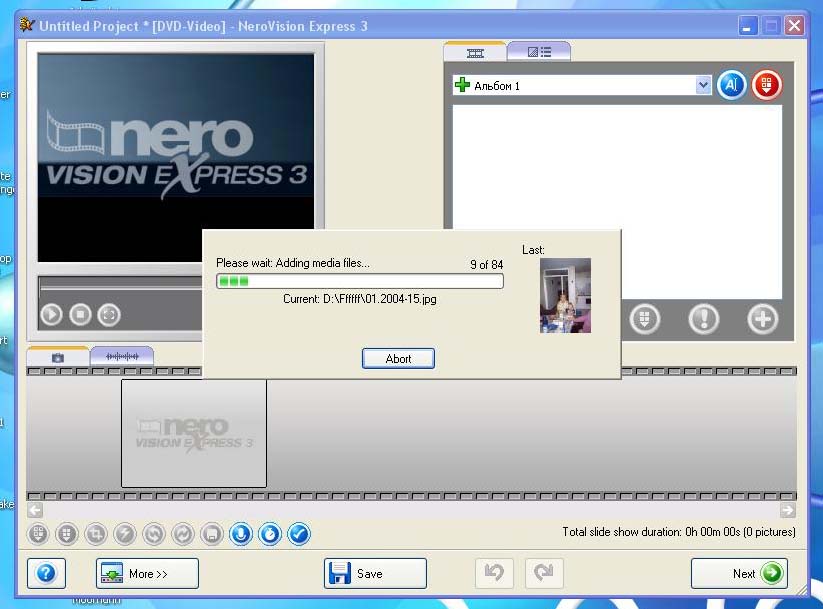The height and width of the screenshot is (609, 823).
Task: Click the blue checkmark icon
Action: tap(299, 534)
